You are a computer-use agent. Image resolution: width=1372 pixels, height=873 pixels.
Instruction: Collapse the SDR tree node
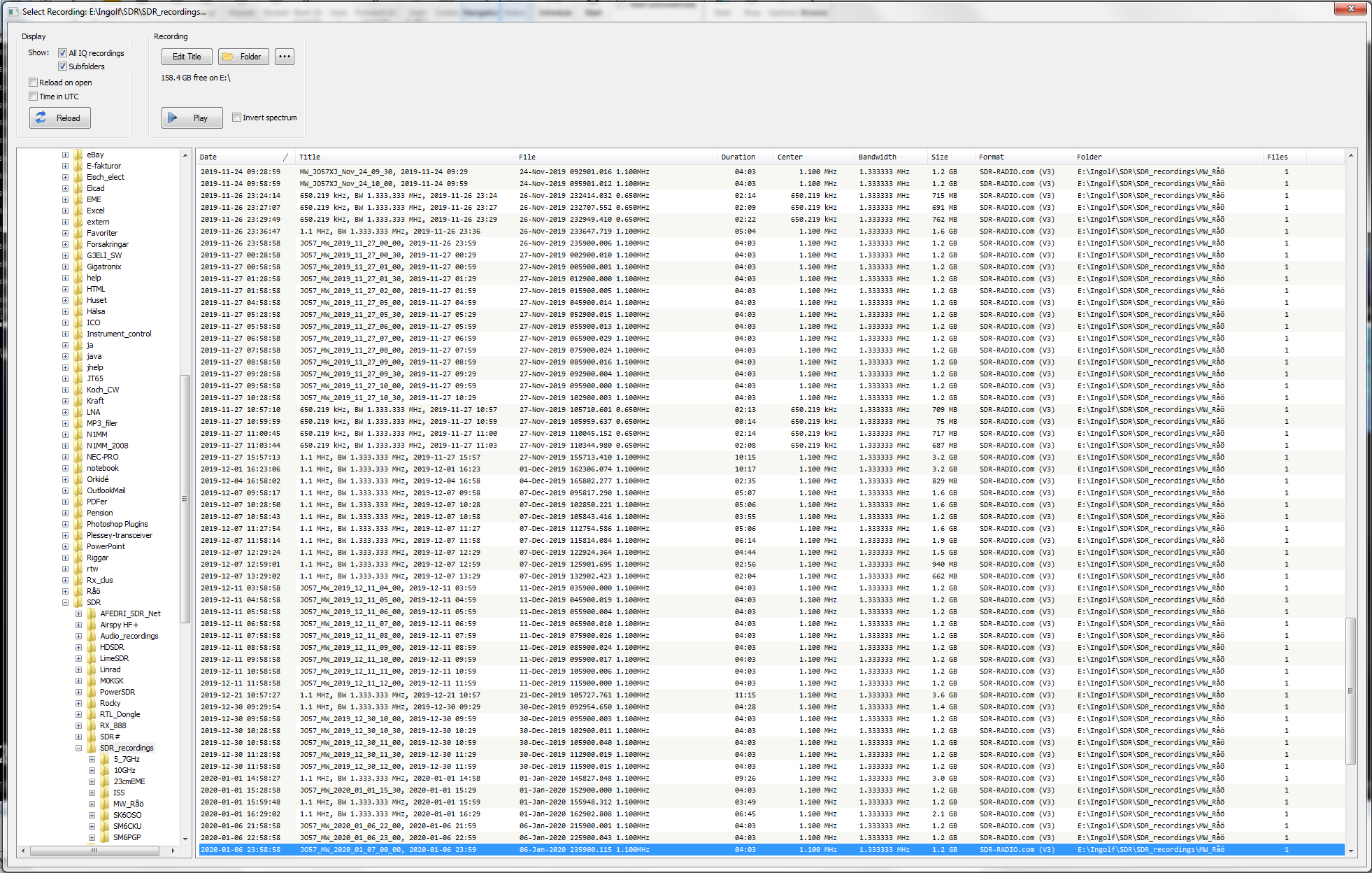click(65, 602)
